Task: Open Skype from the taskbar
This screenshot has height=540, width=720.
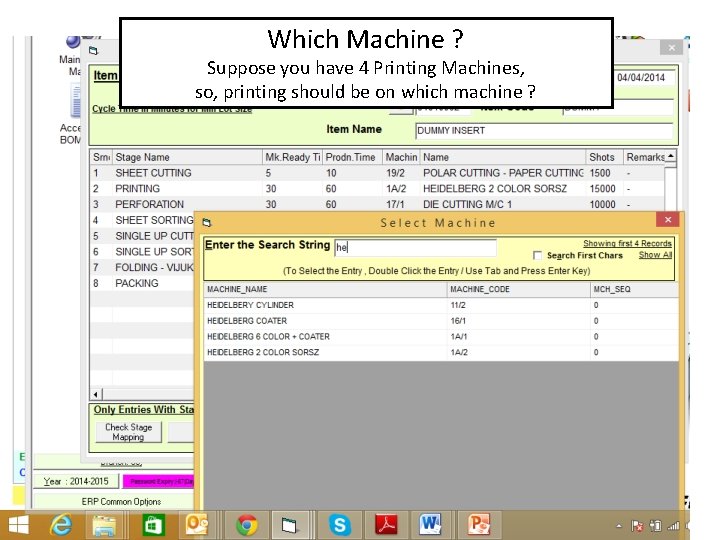Action: pos(340,525)
